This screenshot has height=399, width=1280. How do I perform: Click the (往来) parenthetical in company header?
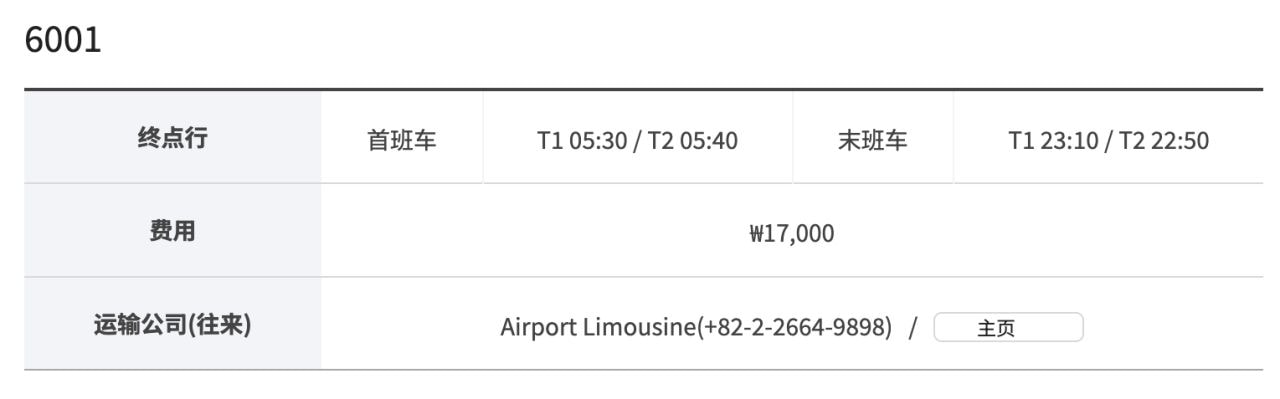[x=219, y=324]
